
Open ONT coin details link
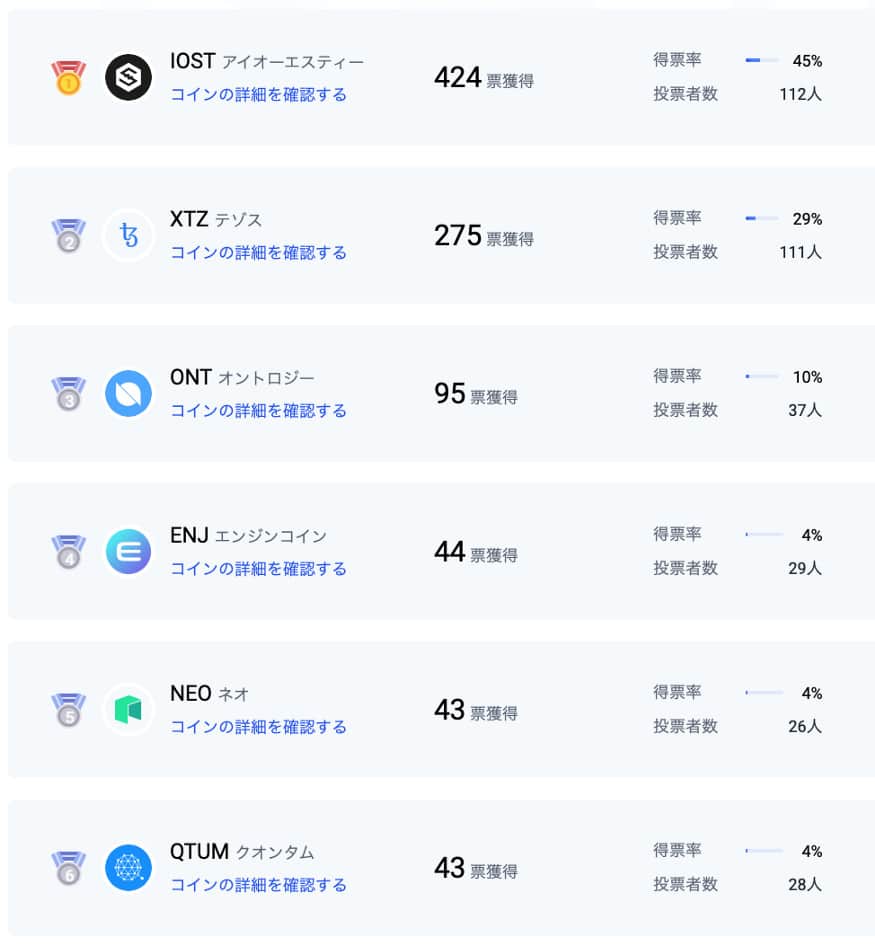[259, 410]
